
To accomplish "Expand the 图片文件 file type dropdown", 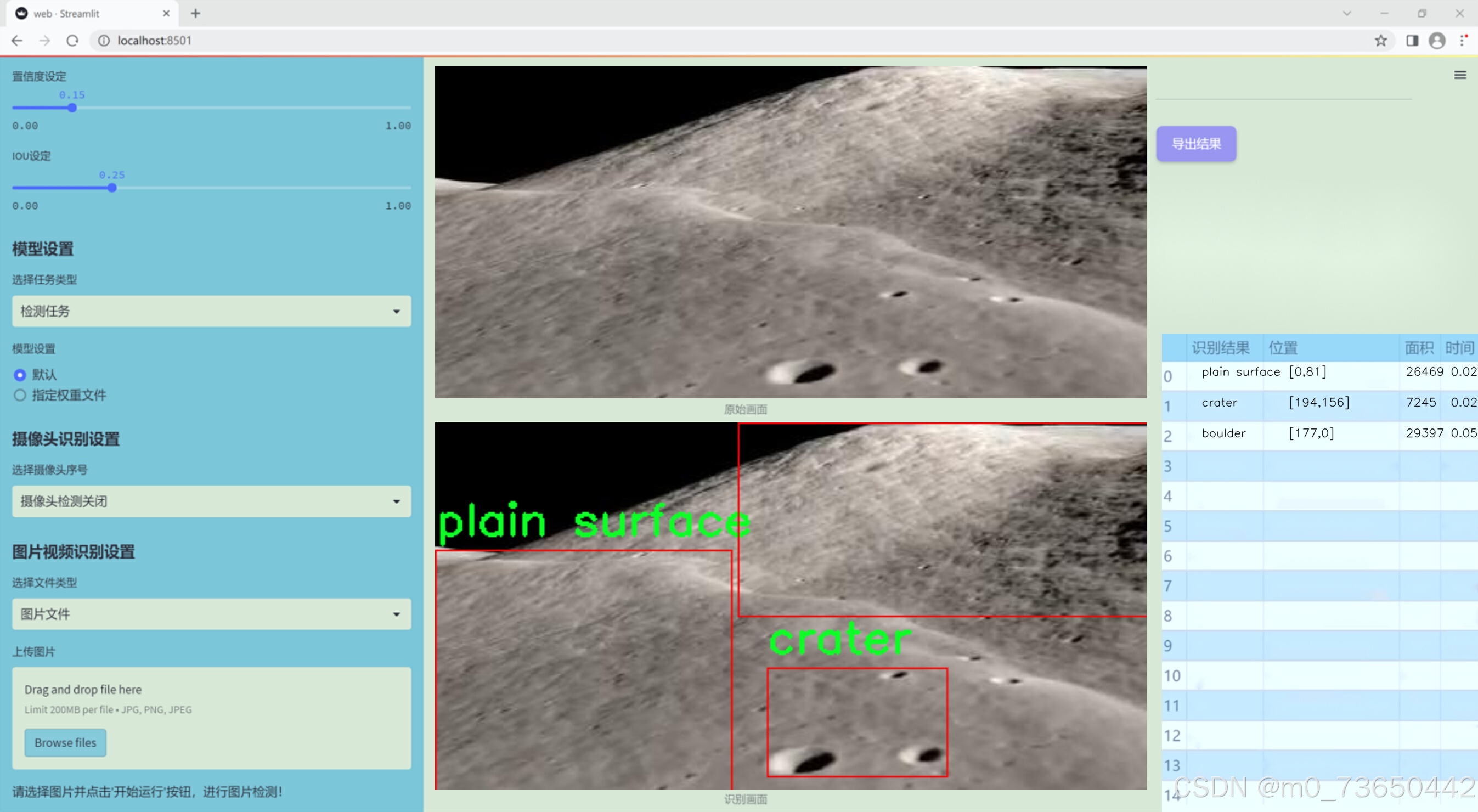I will pos(211,614).
